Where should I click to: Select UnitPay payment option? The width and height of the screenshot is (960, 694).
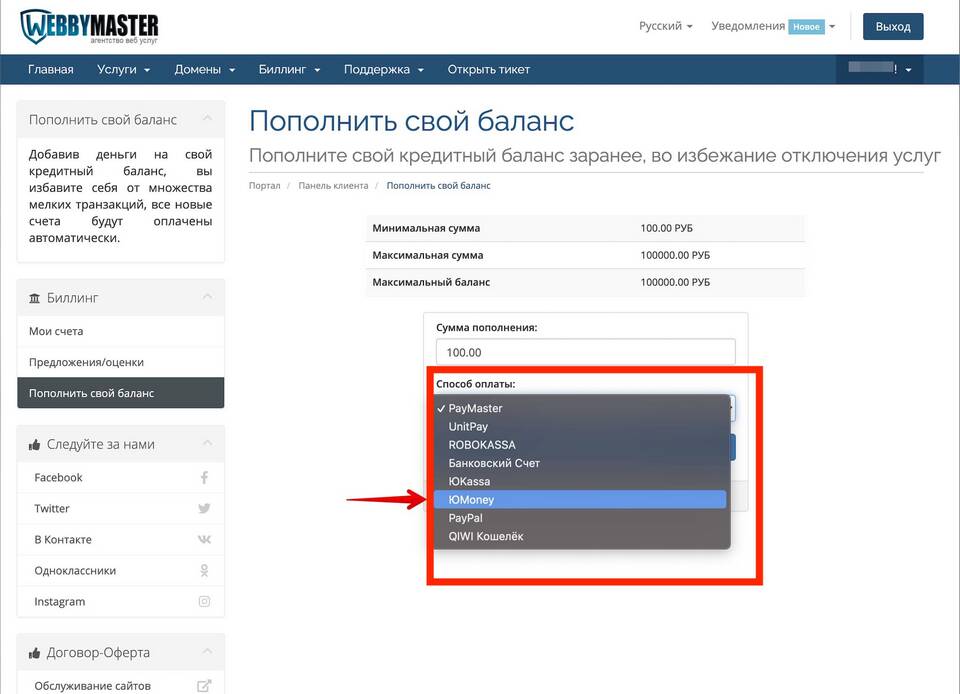(x=580, y=427)
